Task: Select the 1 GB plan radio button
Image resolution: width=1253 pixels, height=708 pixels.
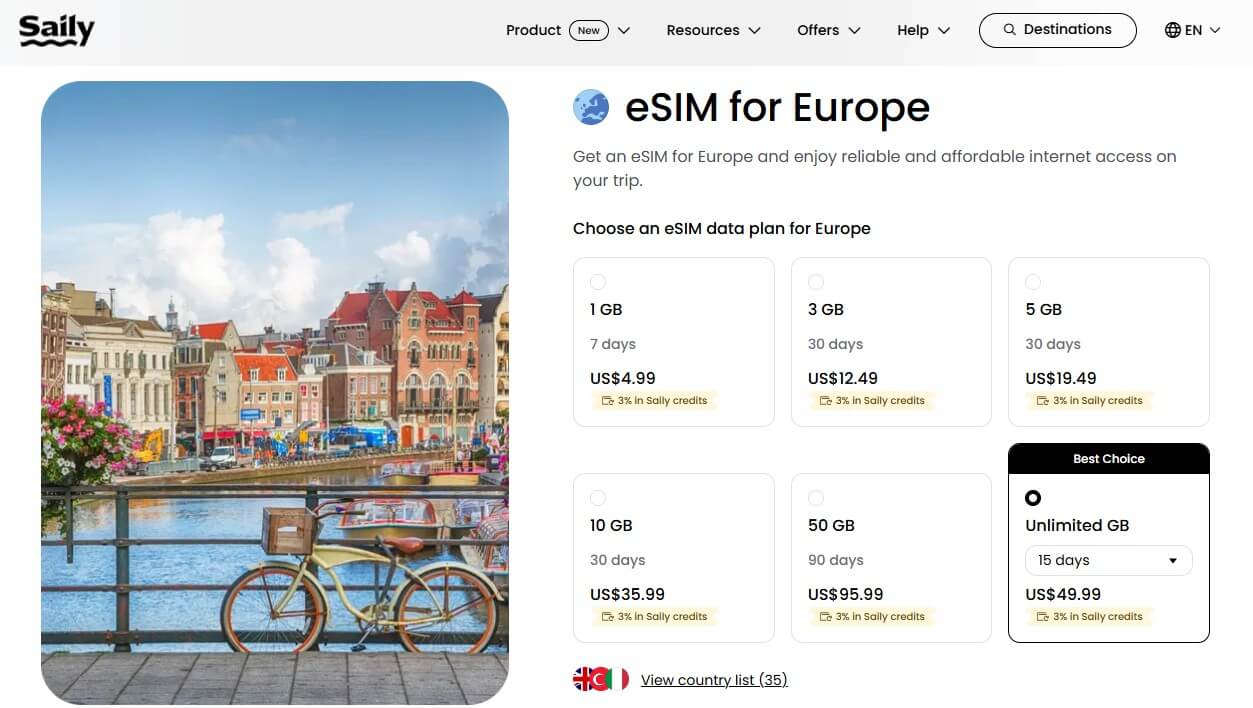Action: tap(598, 282)
